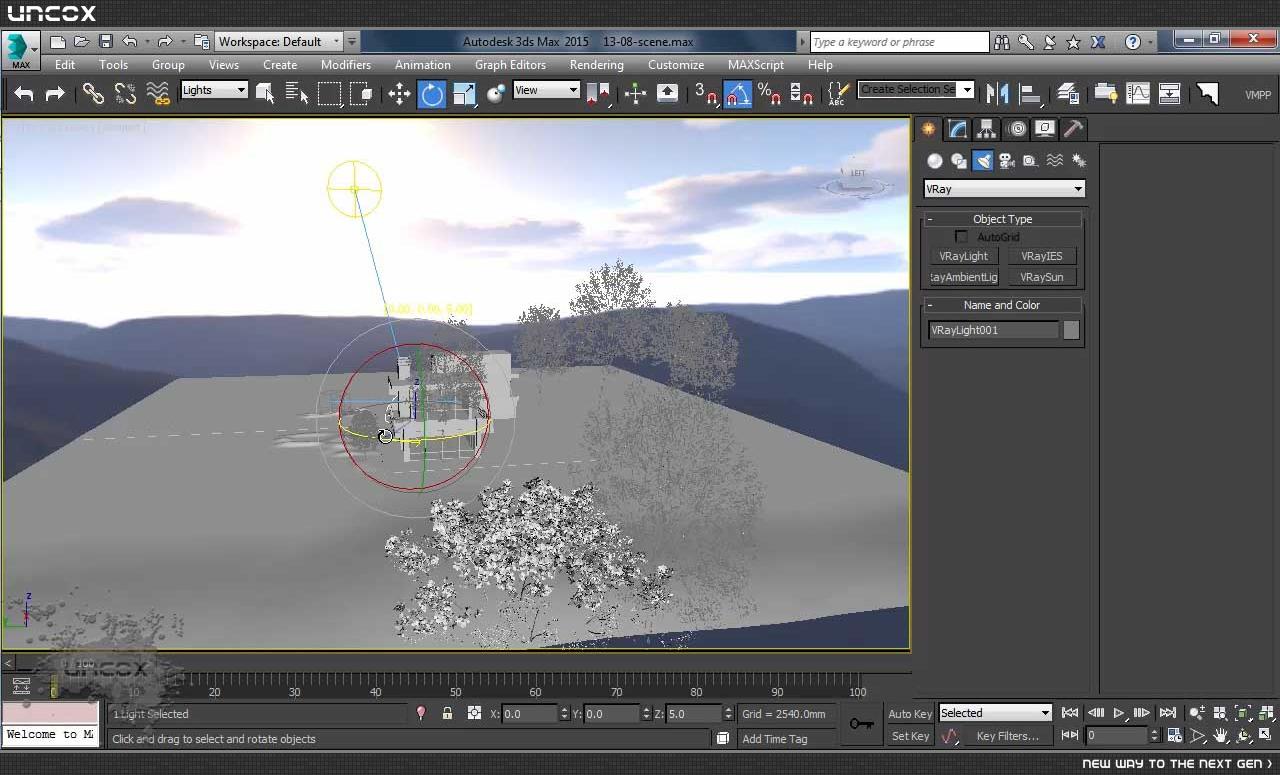Show the Shapes create category
This screenshot has height=775, width=1280.
[959, 160]
